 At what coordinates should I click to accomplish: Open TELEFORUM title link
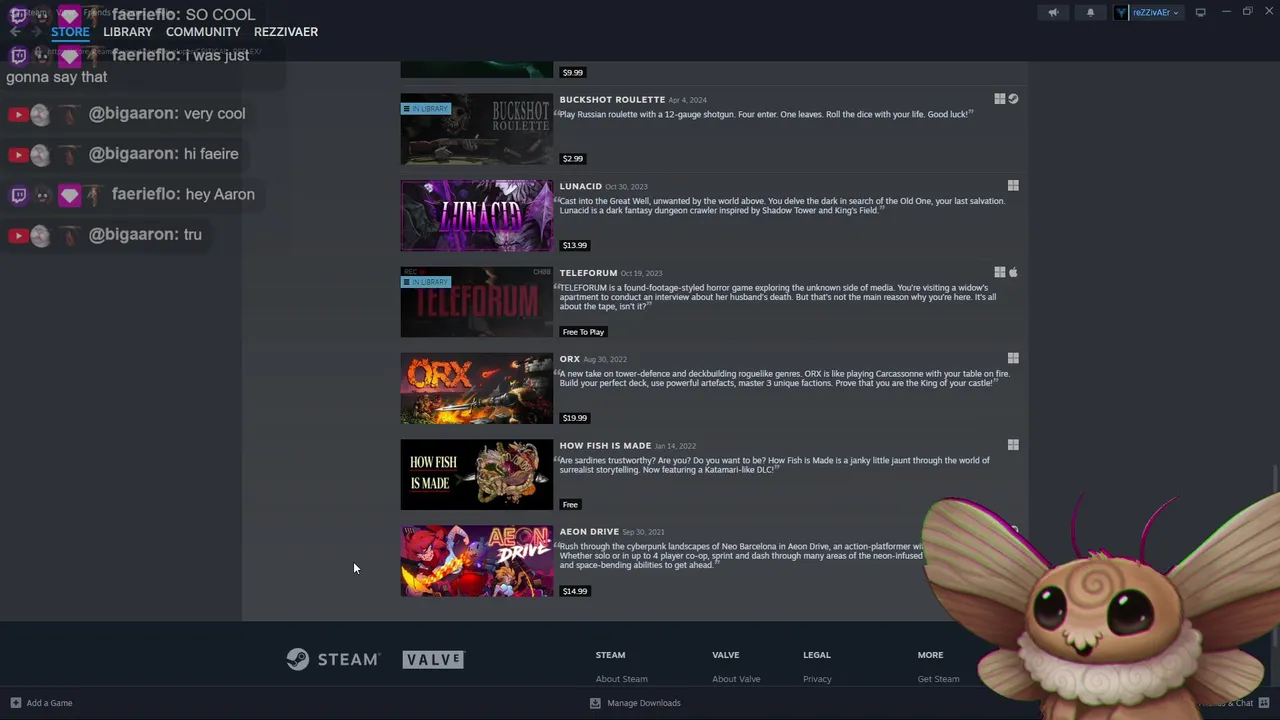click(588, 273)
